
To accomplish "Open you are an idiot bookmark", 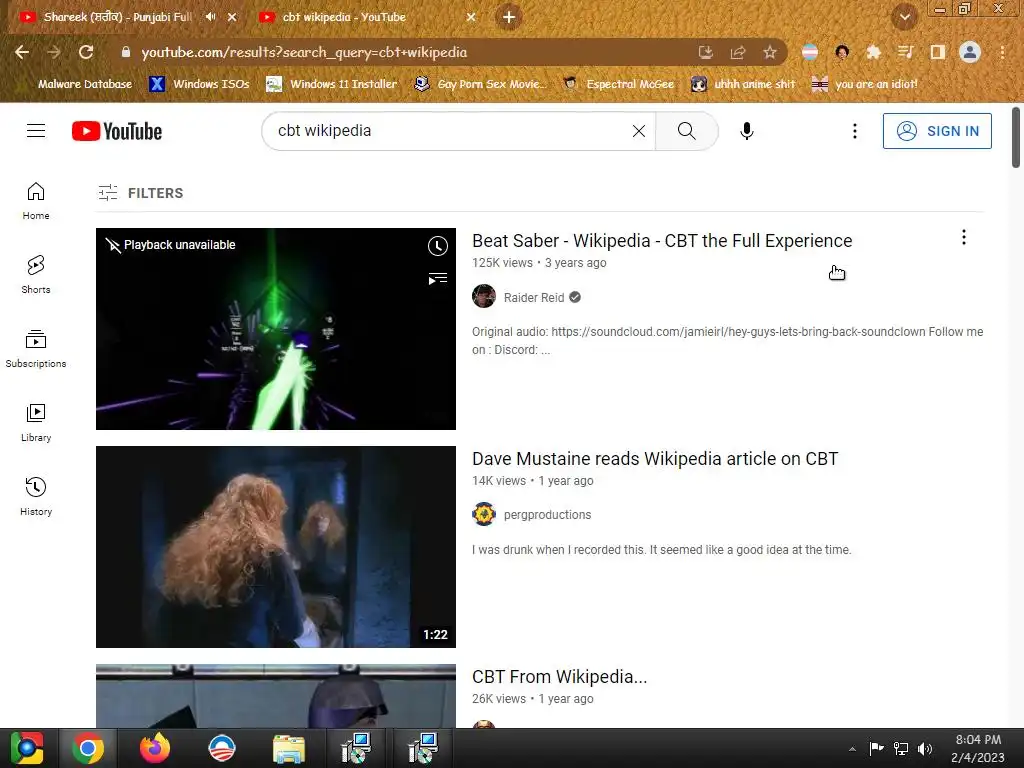I will tap(864, 84).
